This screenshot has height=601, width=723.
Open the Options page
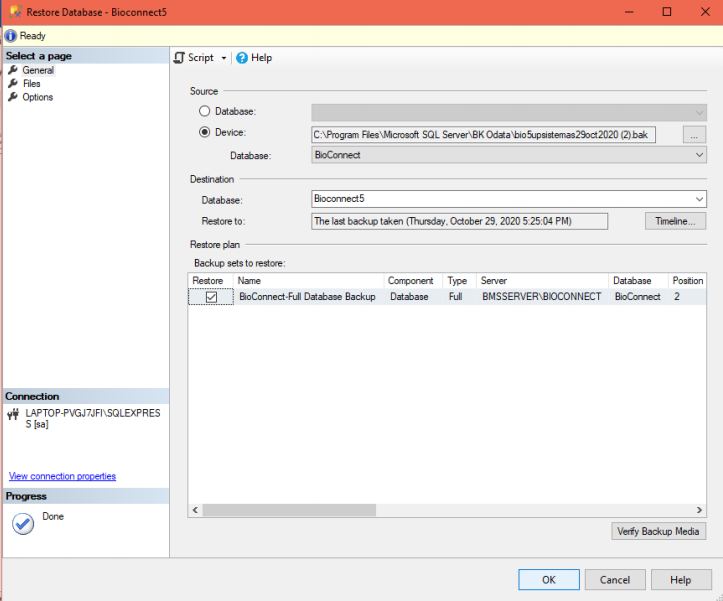[38, 97]
